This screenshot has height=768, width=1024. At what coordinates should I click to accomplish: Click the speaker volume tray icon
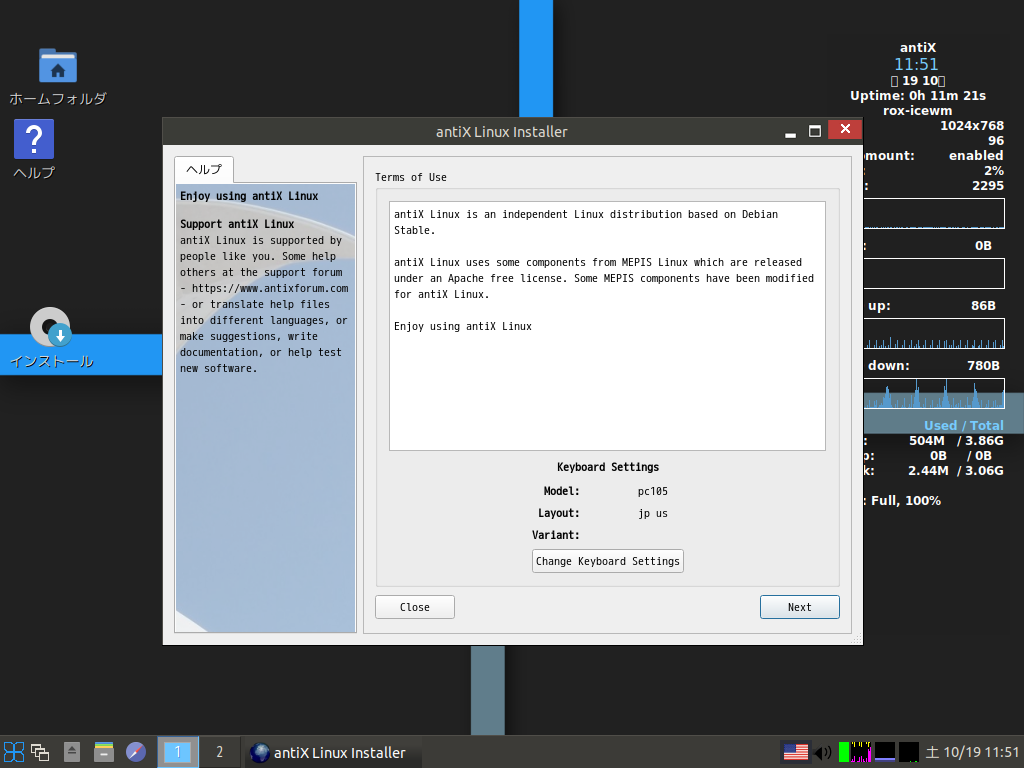(823, 752)
